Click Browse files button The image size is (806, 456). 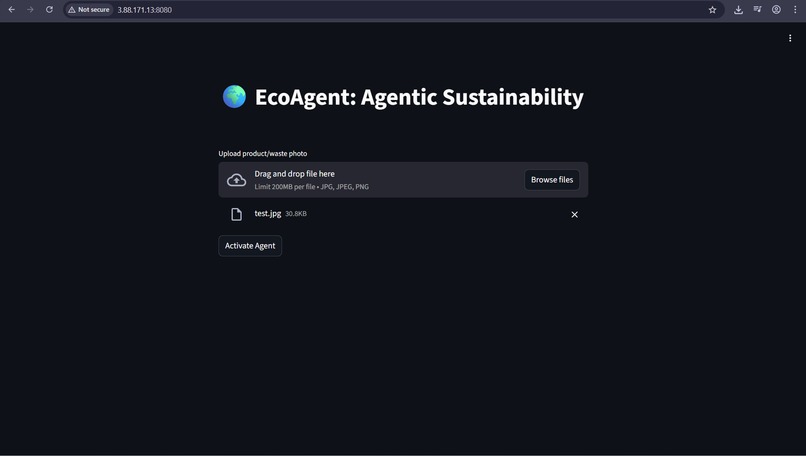coord(552,180)
